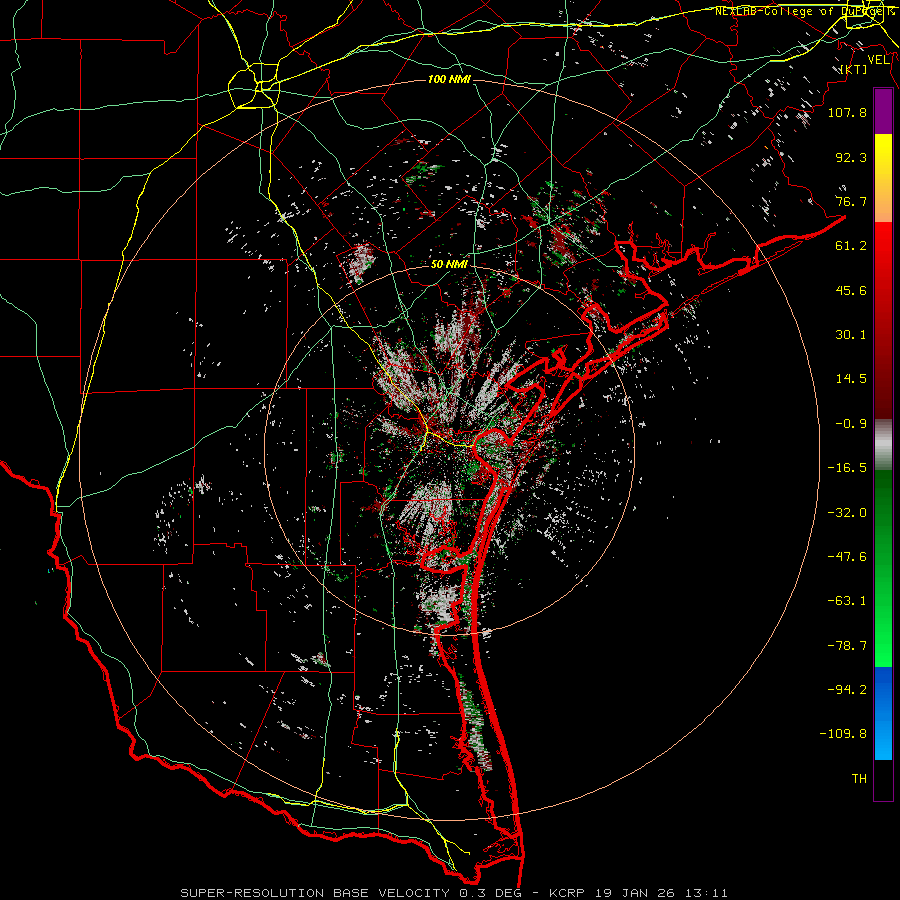Click the 45.6 legend value
900x900 pixels.
tap(851, 290)
